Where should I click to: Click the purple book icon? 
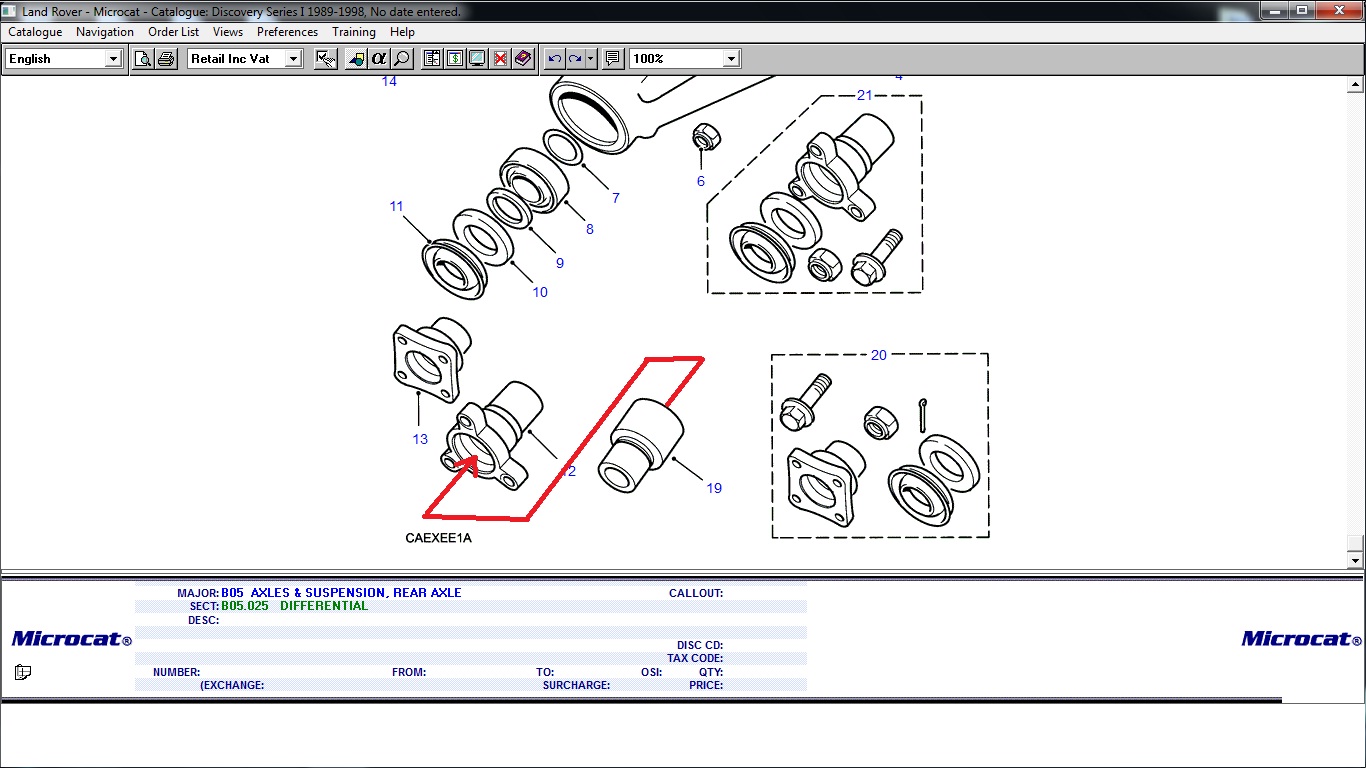click(523, 59)
